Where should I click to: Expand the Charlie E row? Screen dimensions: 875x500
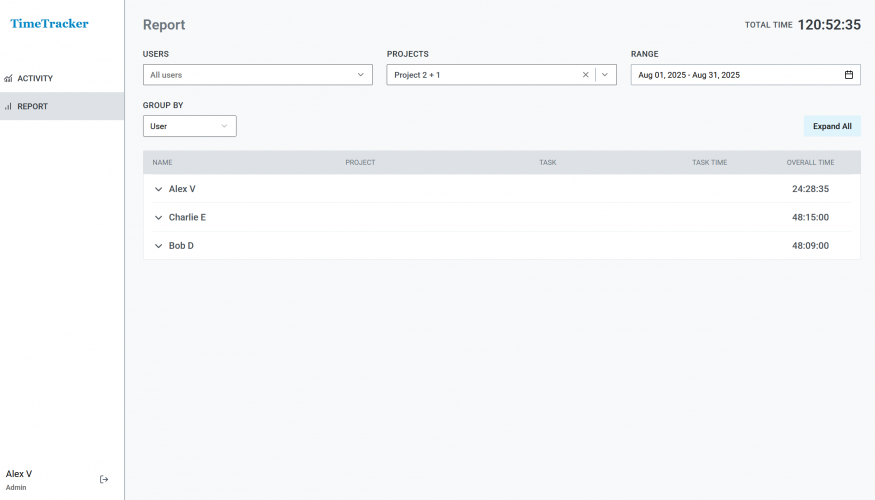pos(158,218)
